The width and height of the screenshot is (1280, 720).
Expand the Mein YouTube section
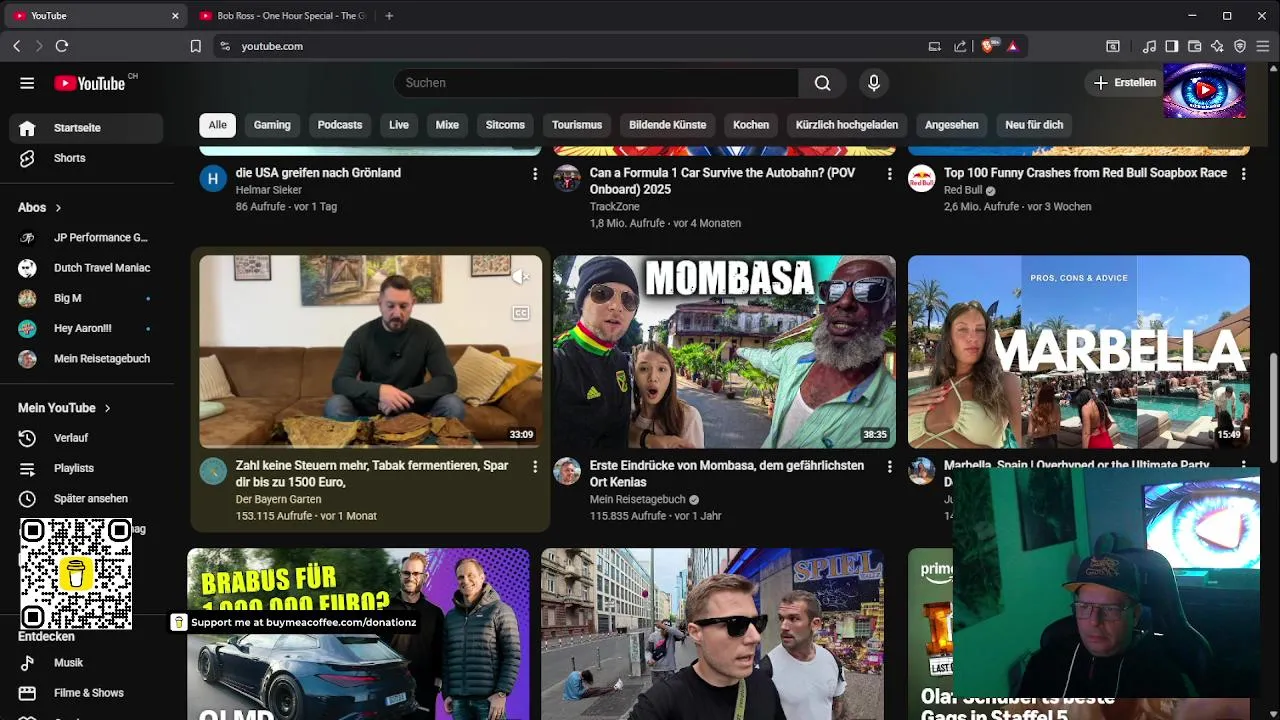(65, 408)
